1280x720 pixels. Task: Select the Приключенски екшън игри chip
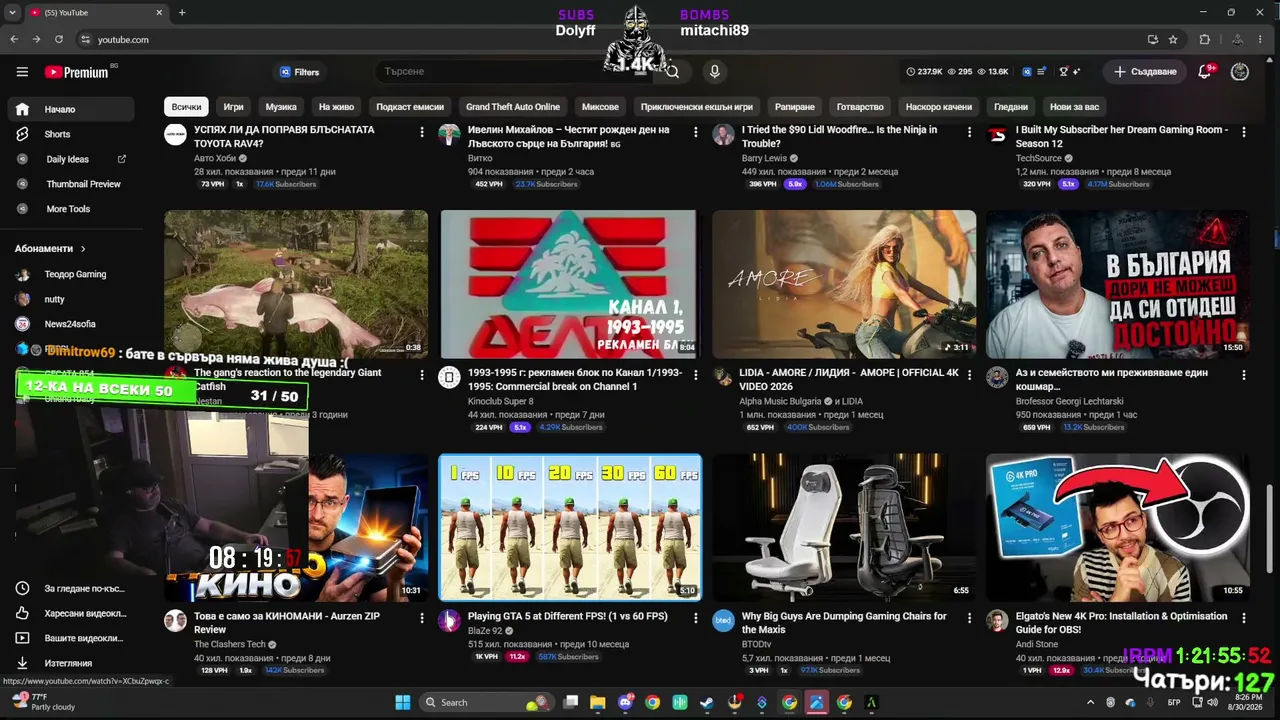(x=697, y=107)
